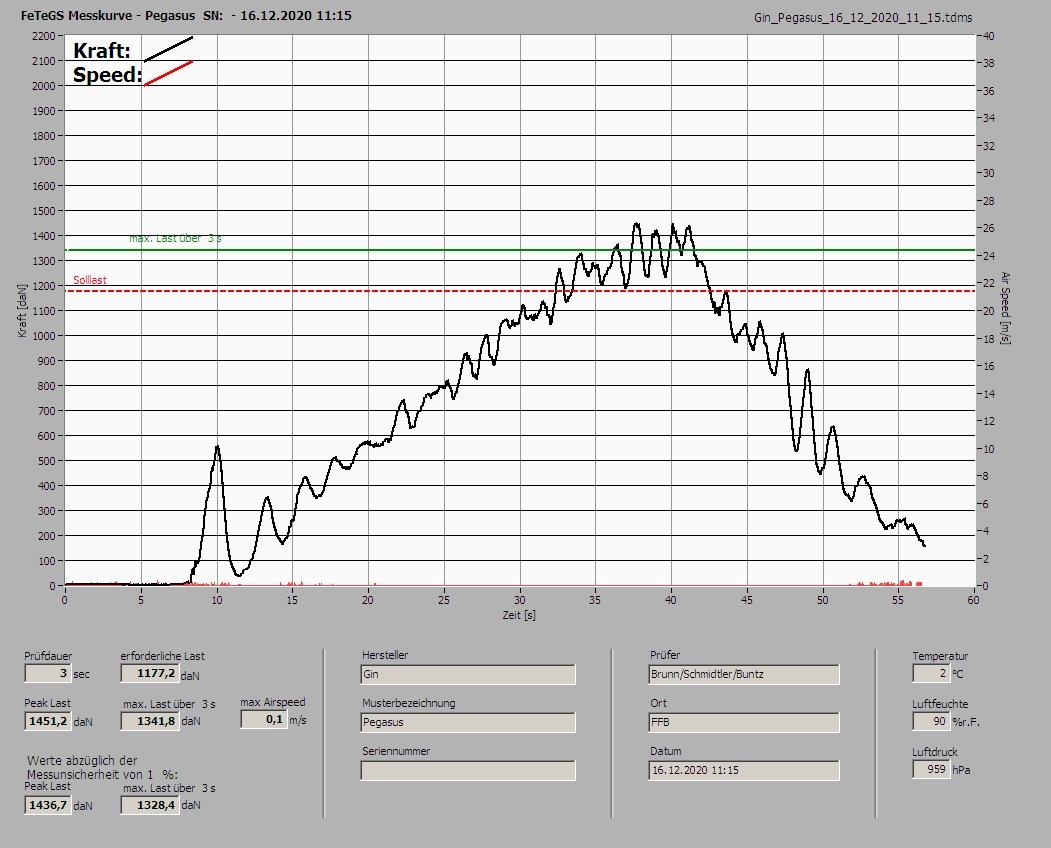1051x848 pixels.
Task: Click the 2200 tick on Kraft axis
Action: 43,36
